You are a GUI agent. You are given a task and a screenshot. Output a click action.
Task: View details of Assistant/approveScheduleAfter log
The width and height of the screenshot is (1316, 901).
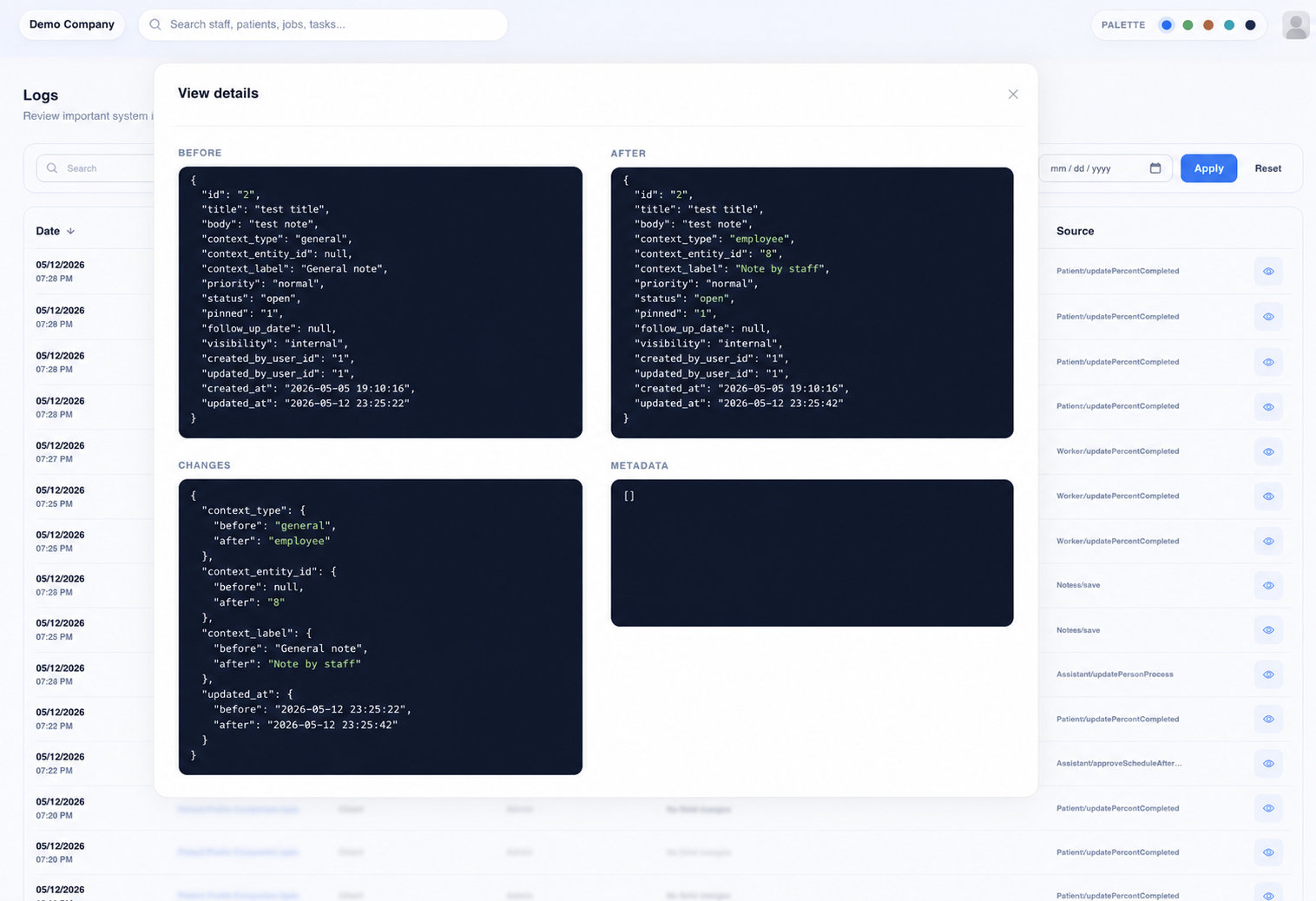pos(1268,764)
